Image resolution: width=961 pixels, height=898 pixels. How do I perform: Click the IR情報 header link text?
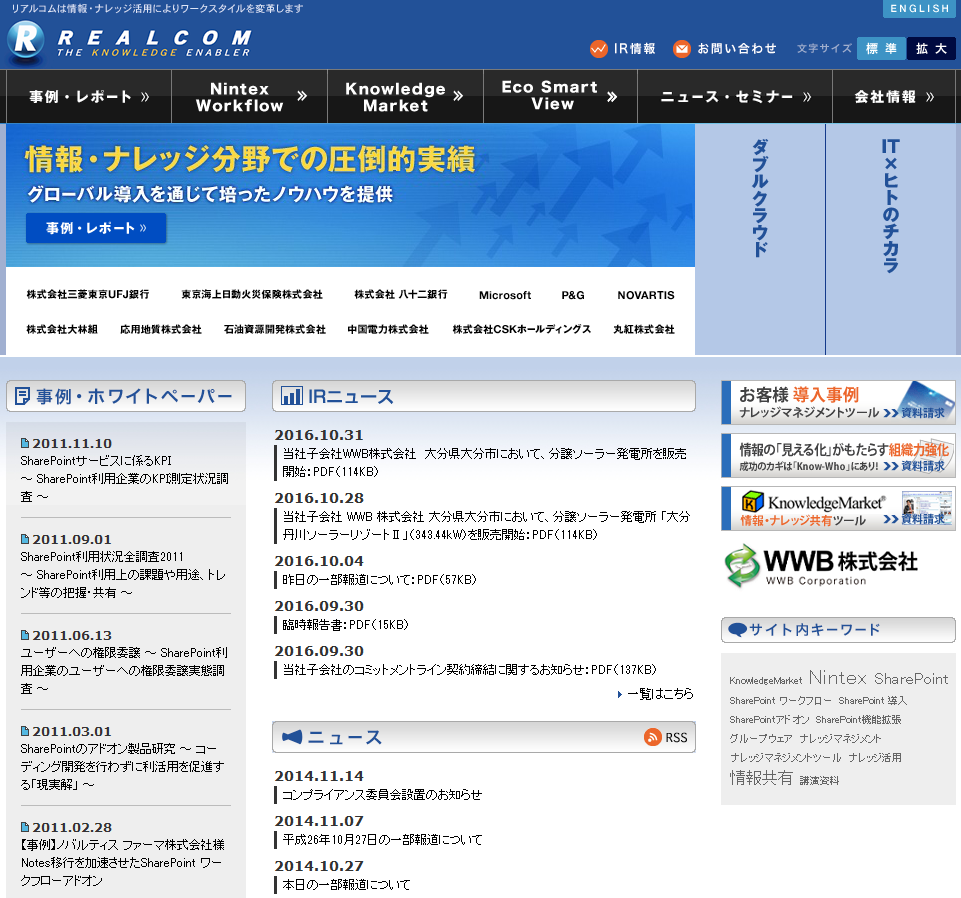coord(635,48)
